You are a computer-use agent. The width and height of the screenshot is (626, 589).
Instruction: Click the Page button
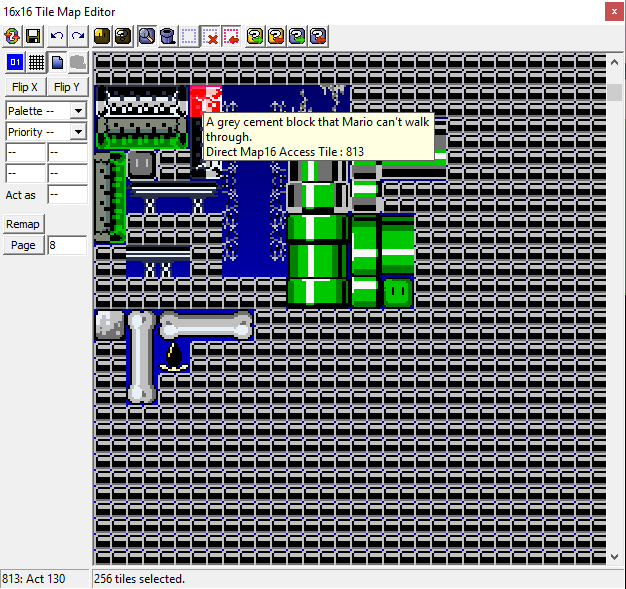coord(23,245)
